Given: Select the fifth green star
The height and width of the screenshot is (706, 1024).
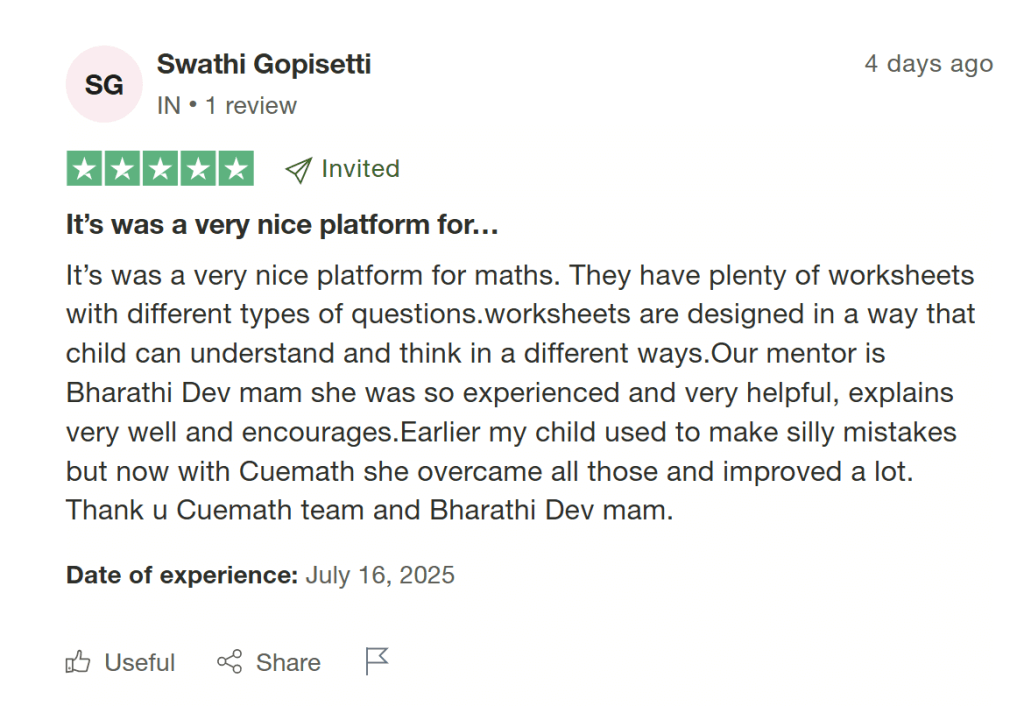Looking at the screenshot, I should click(234, 168).
